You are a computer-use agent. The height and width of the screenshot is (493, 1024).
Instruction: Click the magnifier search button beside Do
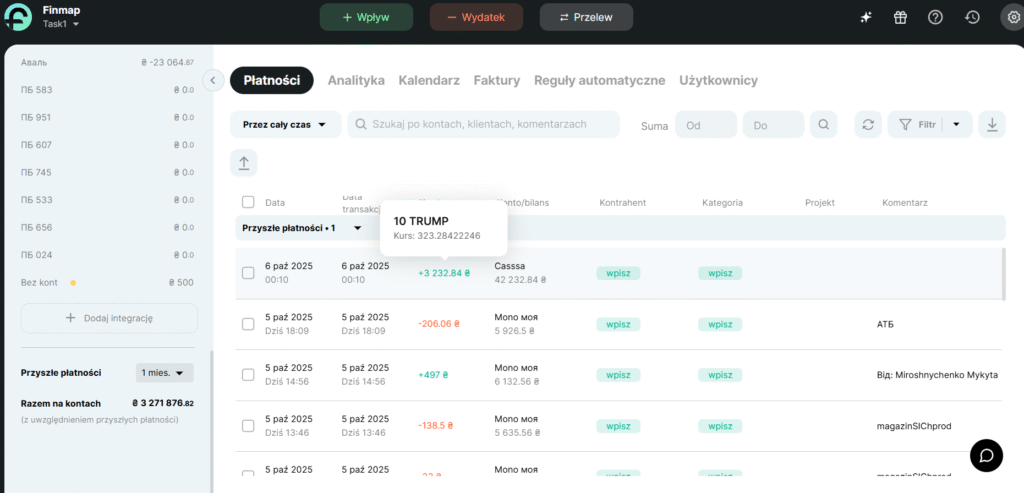pos(823,125)
